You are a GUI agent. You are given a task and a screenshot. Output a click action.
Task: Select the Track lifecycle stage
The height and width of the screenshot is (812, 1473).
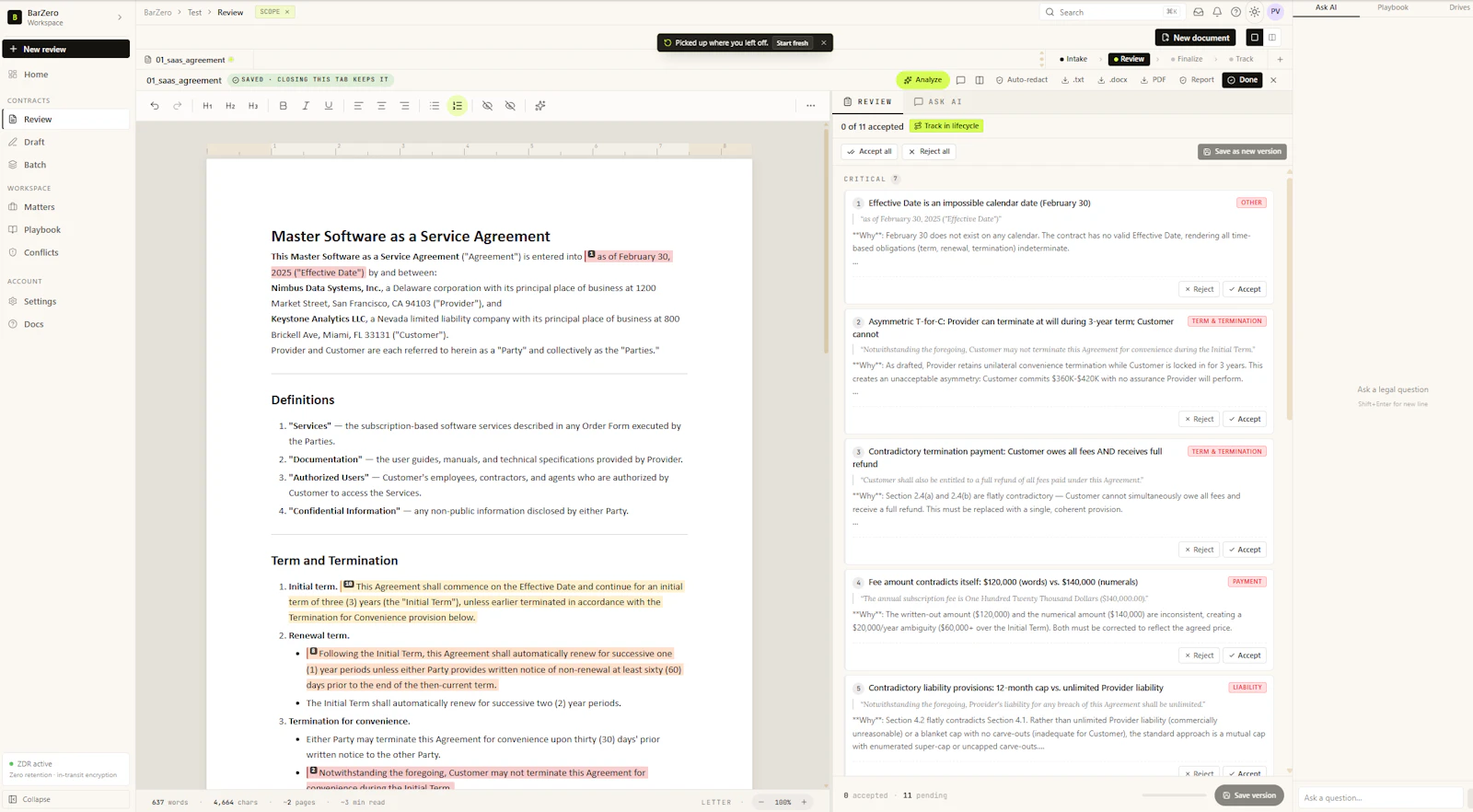coord(1241,59)
